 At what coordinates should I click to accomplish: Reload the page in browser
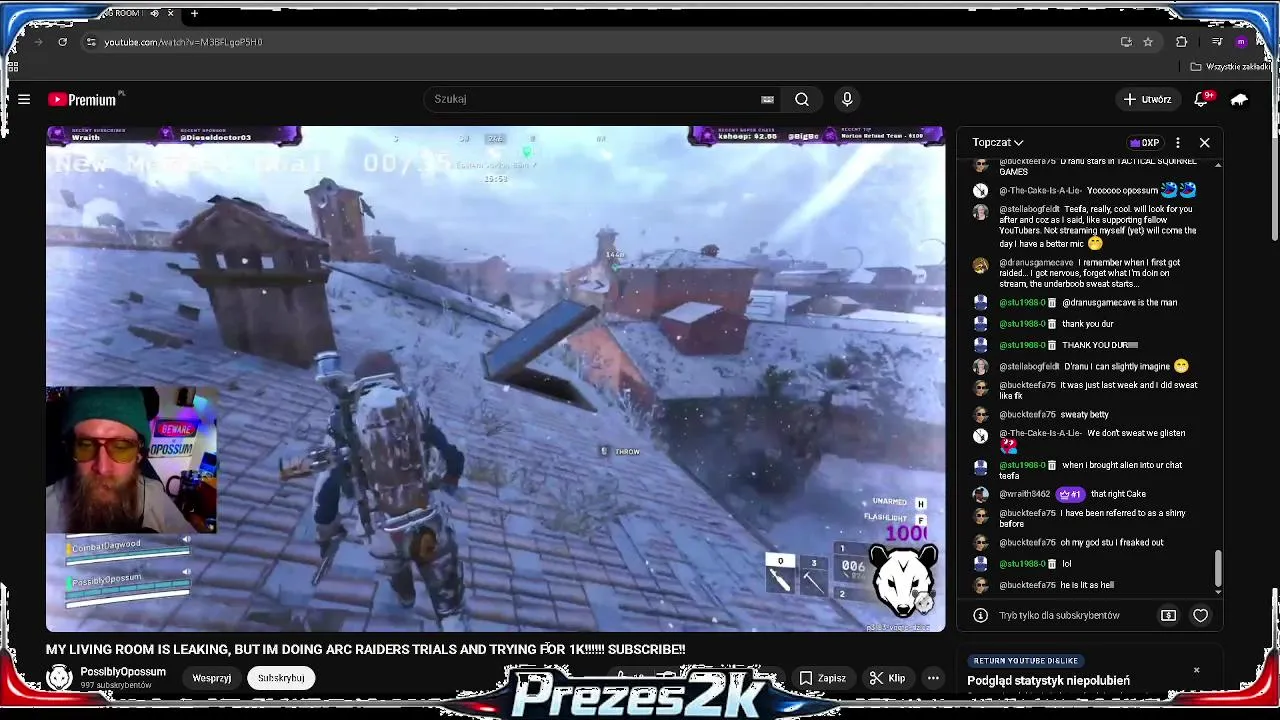click(62, 42)
